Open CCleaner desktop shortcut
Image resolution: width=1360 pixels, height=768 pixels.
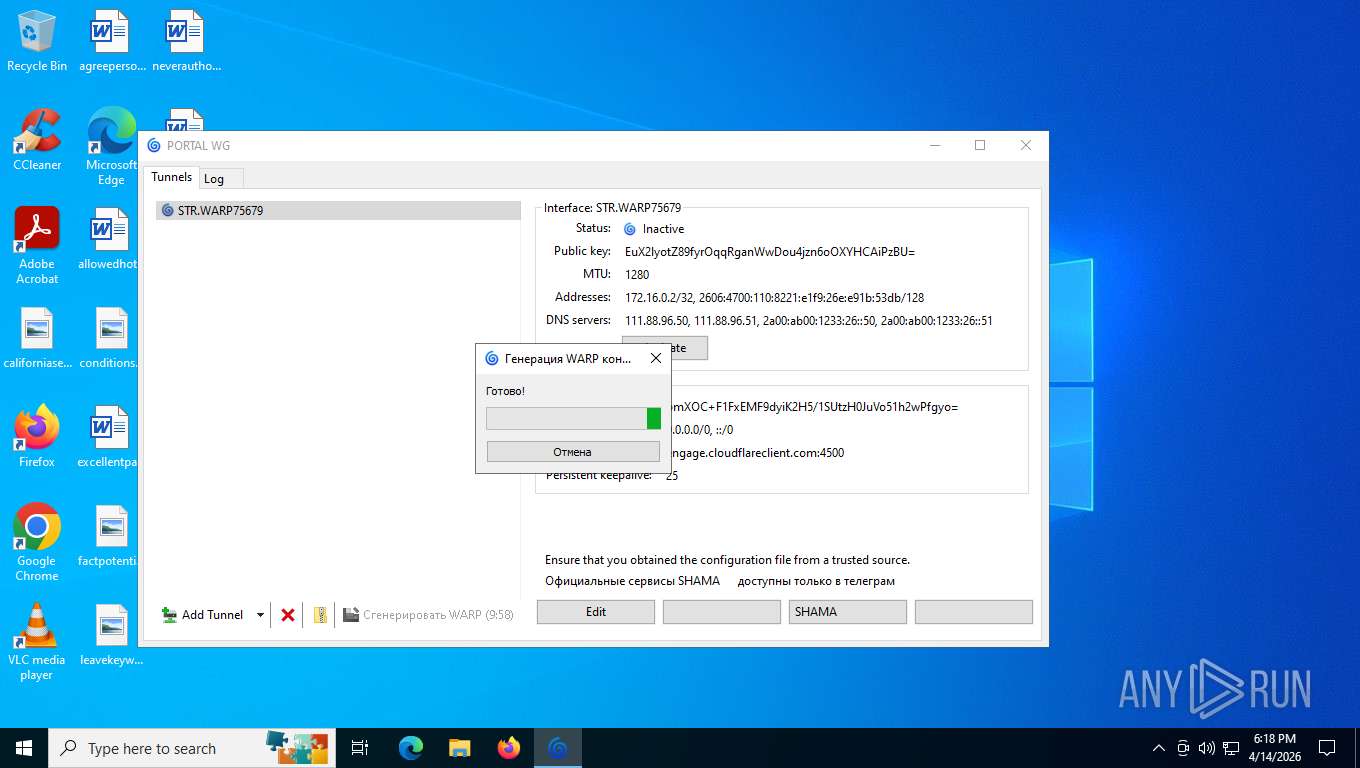tap(37, 140)
